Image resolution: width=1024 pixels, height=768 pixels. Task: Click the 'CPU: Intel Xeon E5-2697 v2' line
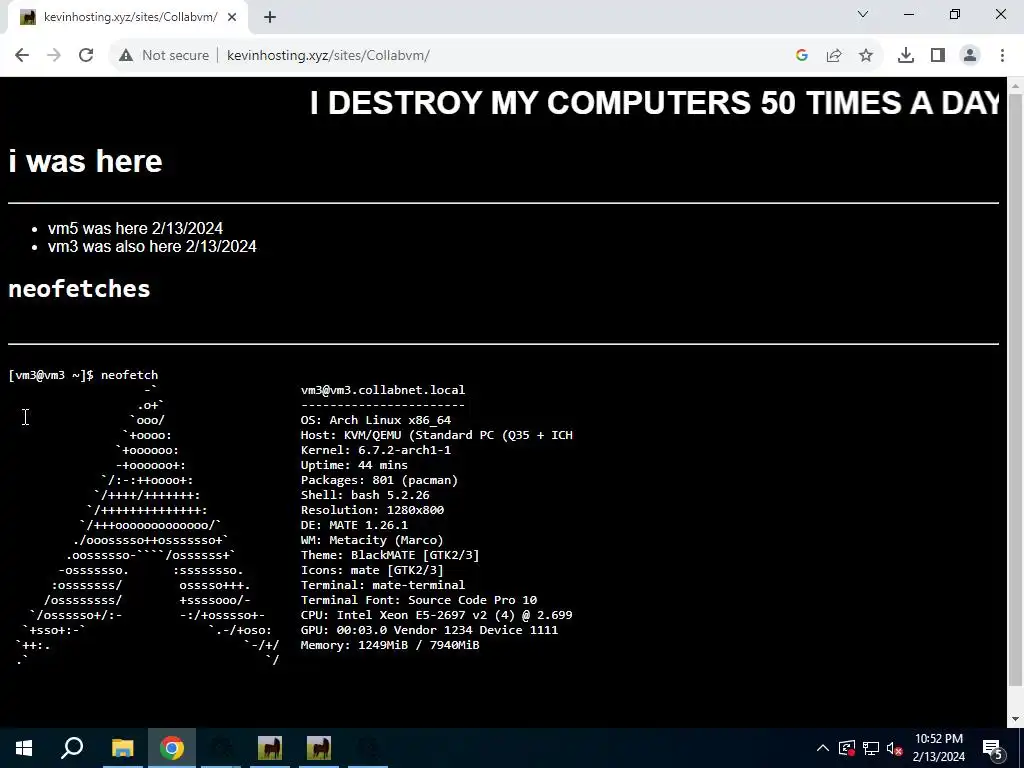point(436,615)
